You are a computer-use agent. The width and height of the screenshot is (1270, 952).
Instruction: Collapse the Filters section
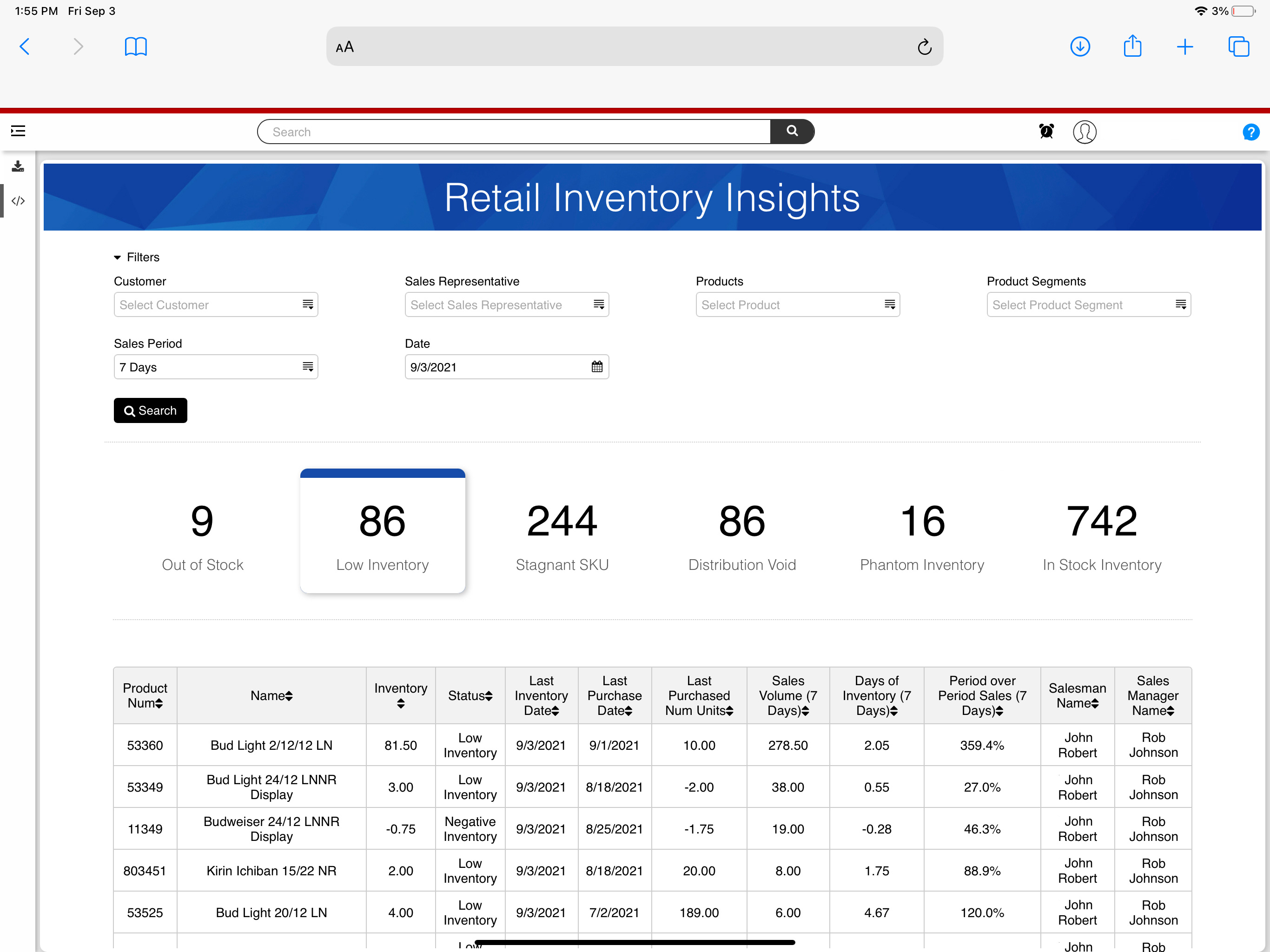pos(136,257)
